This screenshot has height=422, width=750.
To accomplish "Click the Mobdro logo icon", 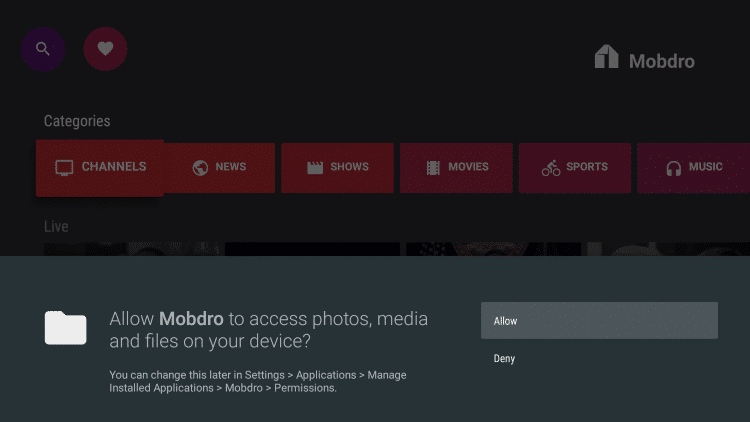I will click(x=607, y=56).
